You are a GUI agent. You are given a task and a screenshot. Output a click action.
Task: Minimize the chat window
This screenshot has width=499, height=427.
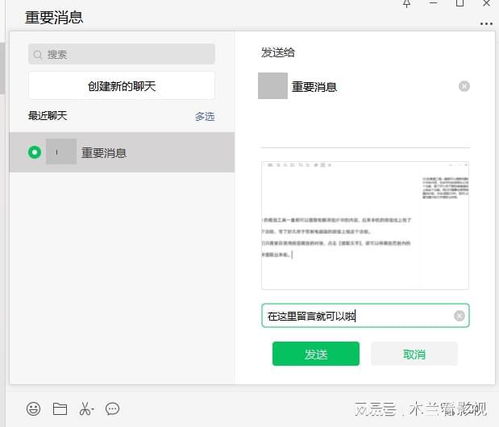point(433,3)
